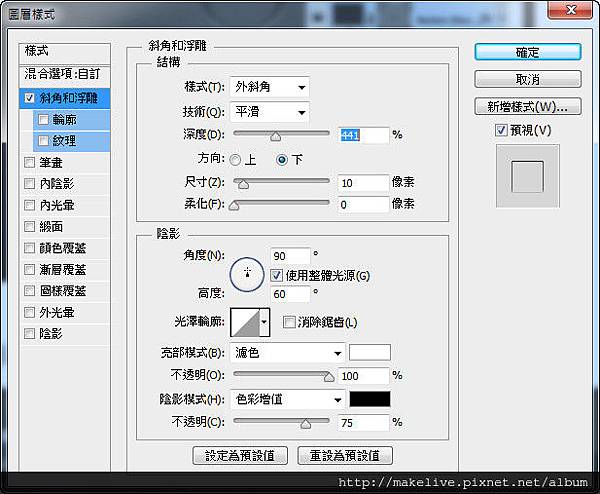Viewport: 600px width, 494px height.
Task: Click the 尺寸 value field showing 10
Action: click(363, 183)
